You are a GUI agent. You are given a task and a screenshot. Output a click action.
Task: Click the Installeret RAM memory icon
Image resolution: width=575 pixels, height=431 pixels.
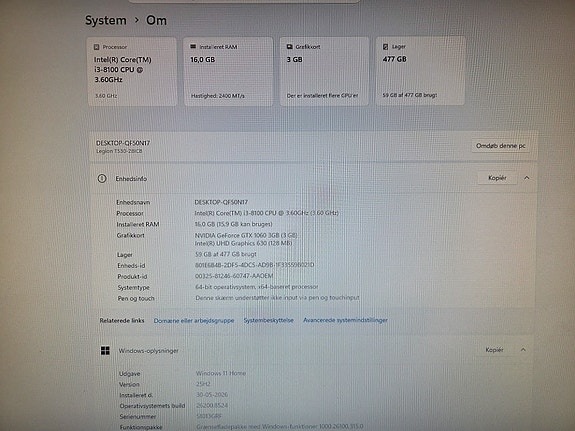click(193, 47)
